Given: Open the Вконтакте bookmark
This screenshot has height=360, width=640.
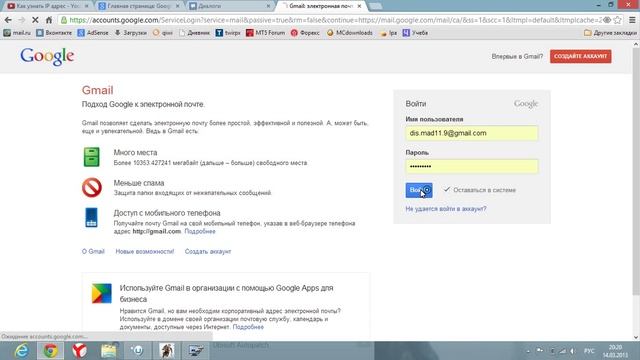Looking at the screenshot, I should click(x=54, y=33).
